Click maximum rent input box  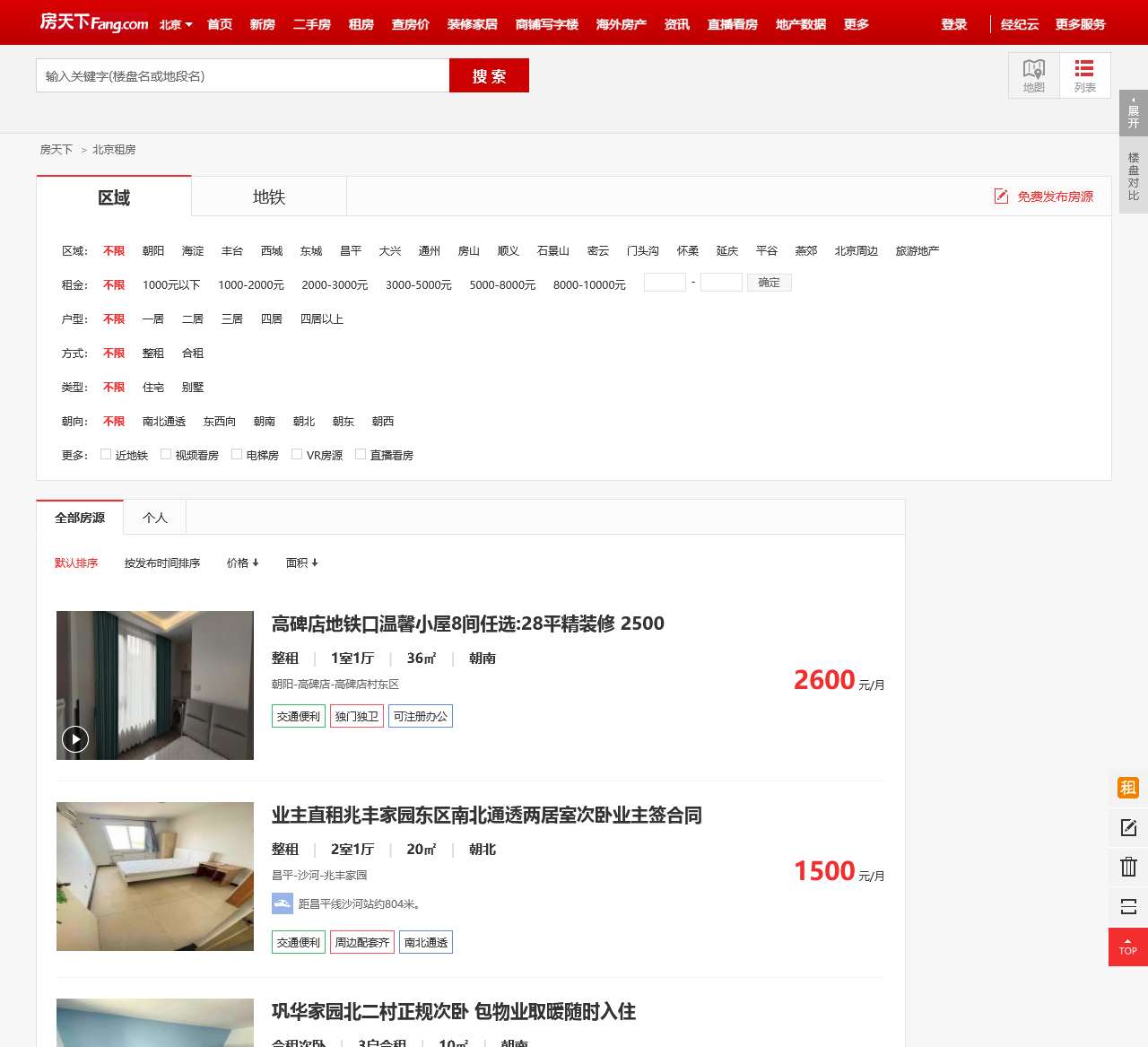point(721,283)
